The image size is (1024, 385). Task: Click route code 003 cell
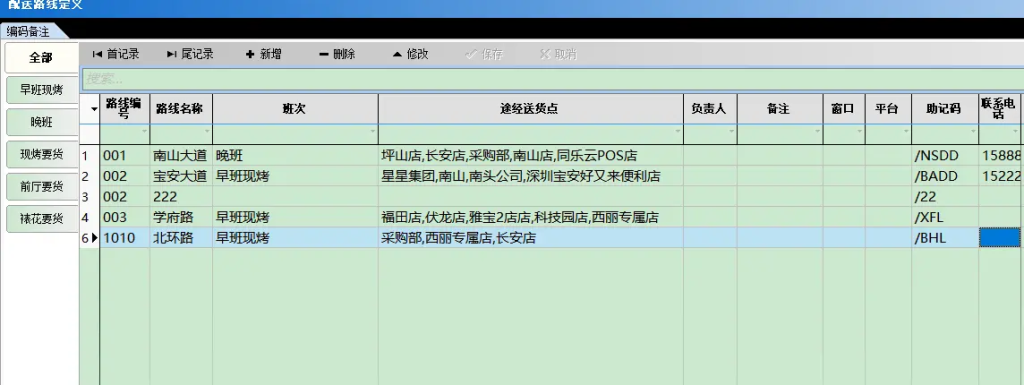[125, 217]
